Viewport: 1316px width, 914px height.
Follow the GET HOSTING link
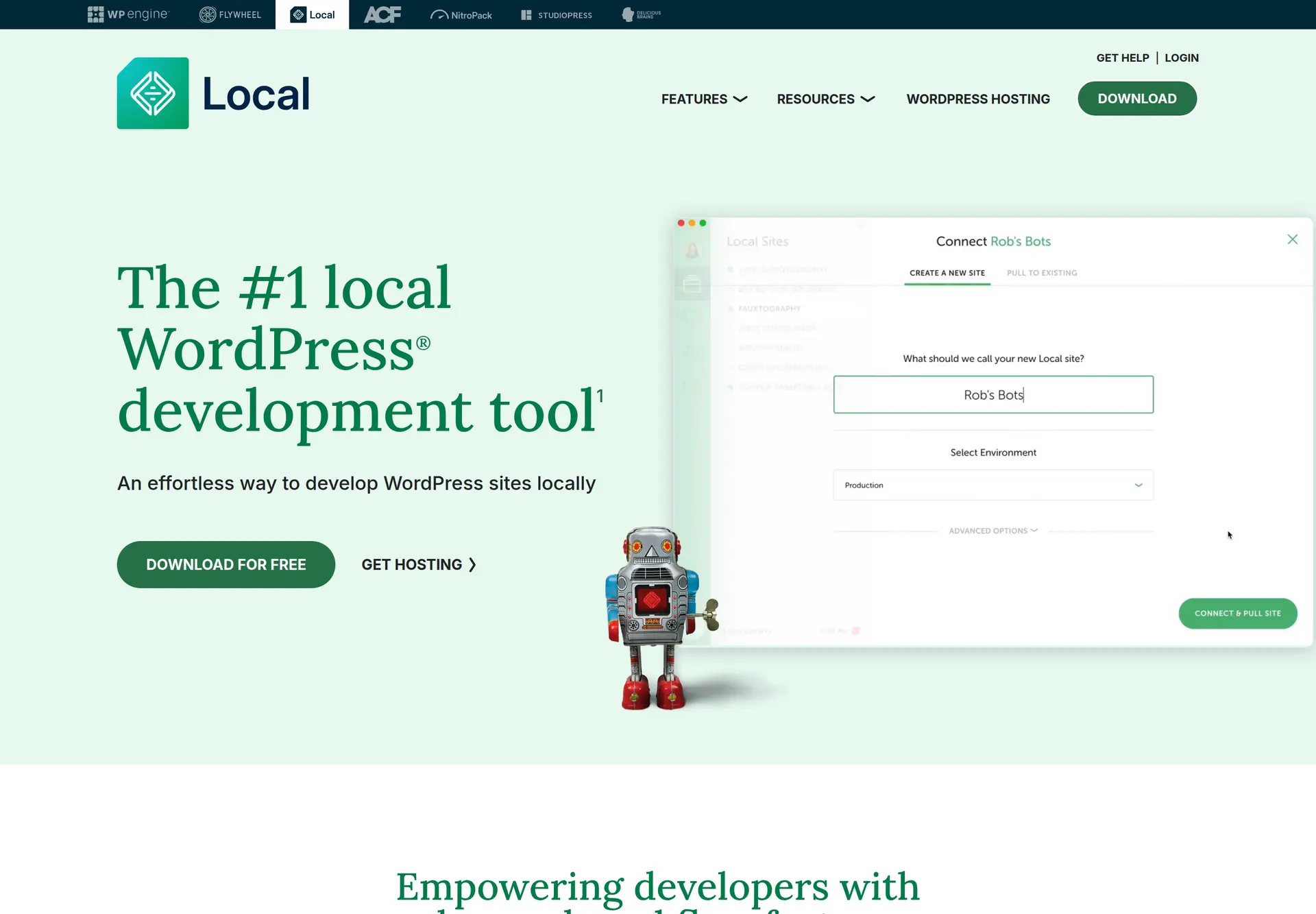[x=419, y=564]
